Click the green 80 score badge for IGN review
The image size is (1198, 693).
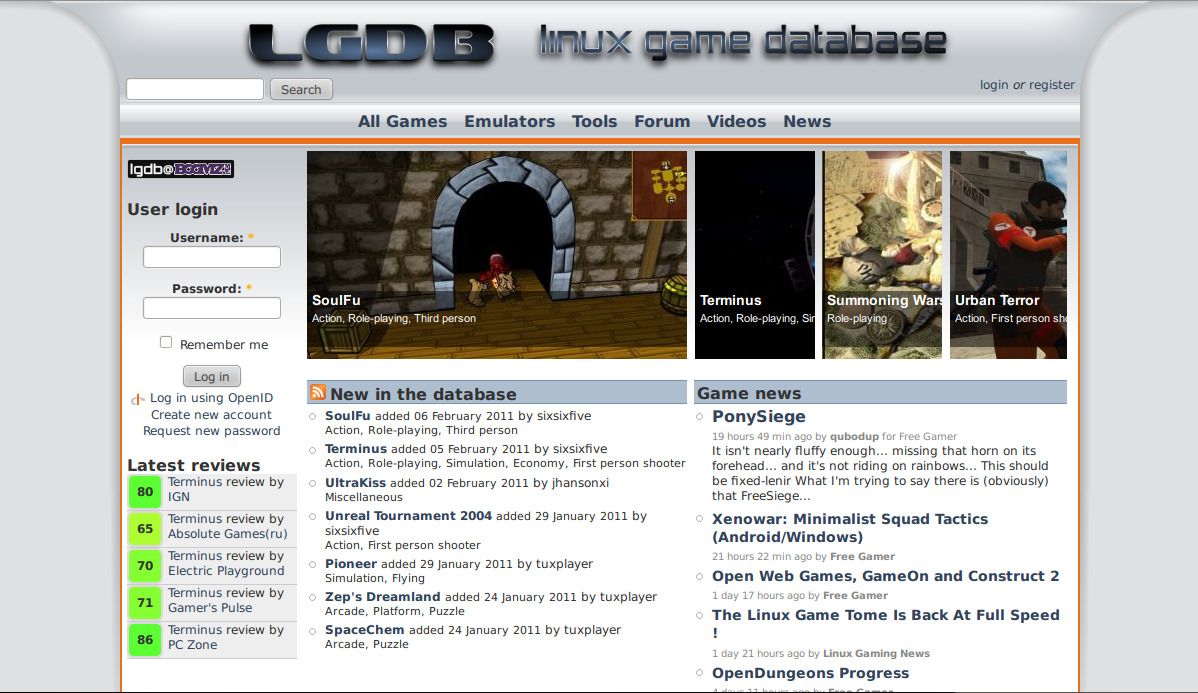tap(144, 492)
